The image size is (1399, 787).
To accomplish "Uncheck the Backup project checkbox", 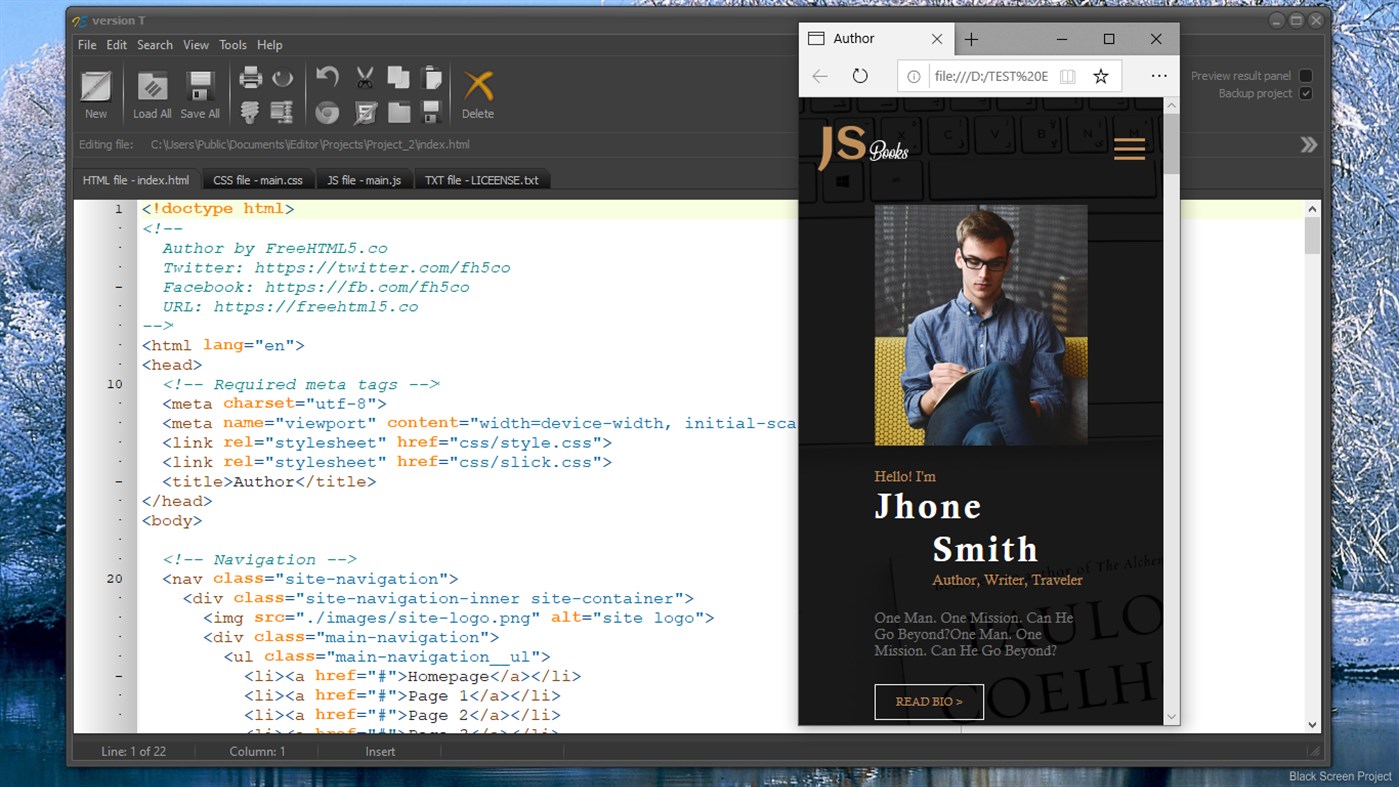I will point(1305,94).
